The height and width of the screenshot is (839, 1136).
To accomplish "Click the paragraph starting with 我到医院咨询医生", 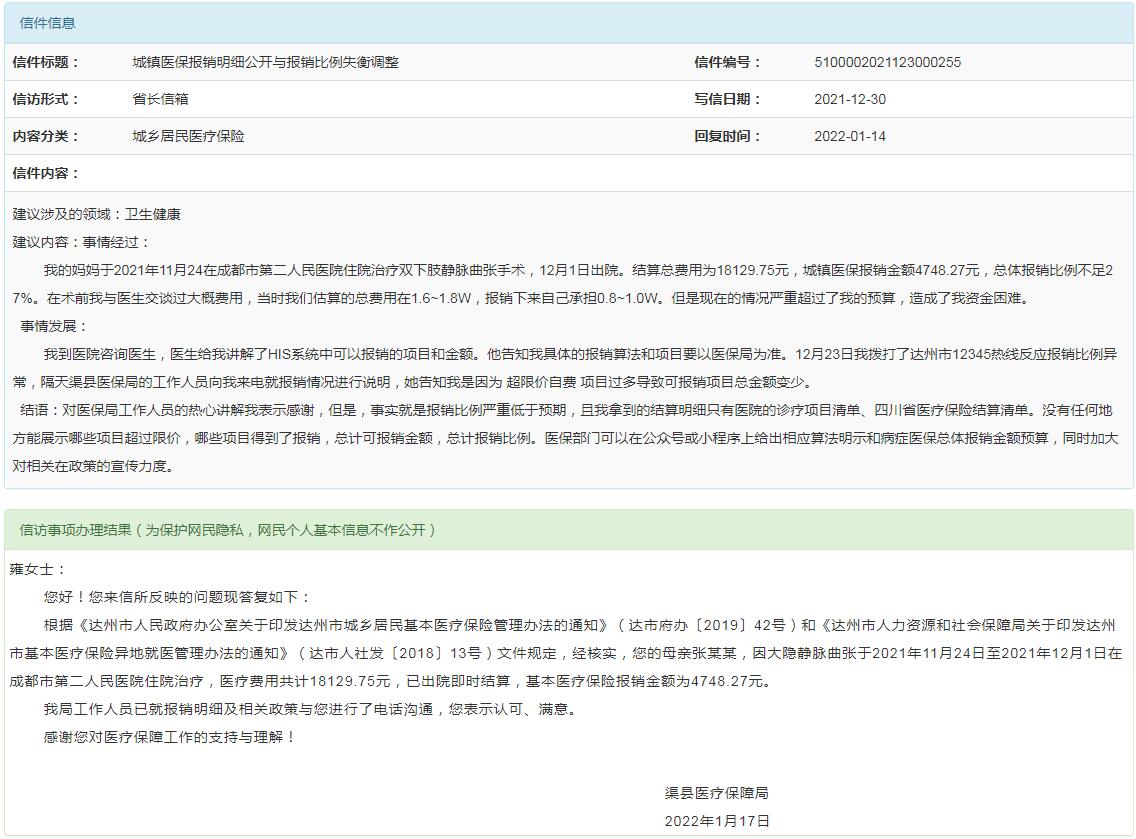I will (564, 368).
